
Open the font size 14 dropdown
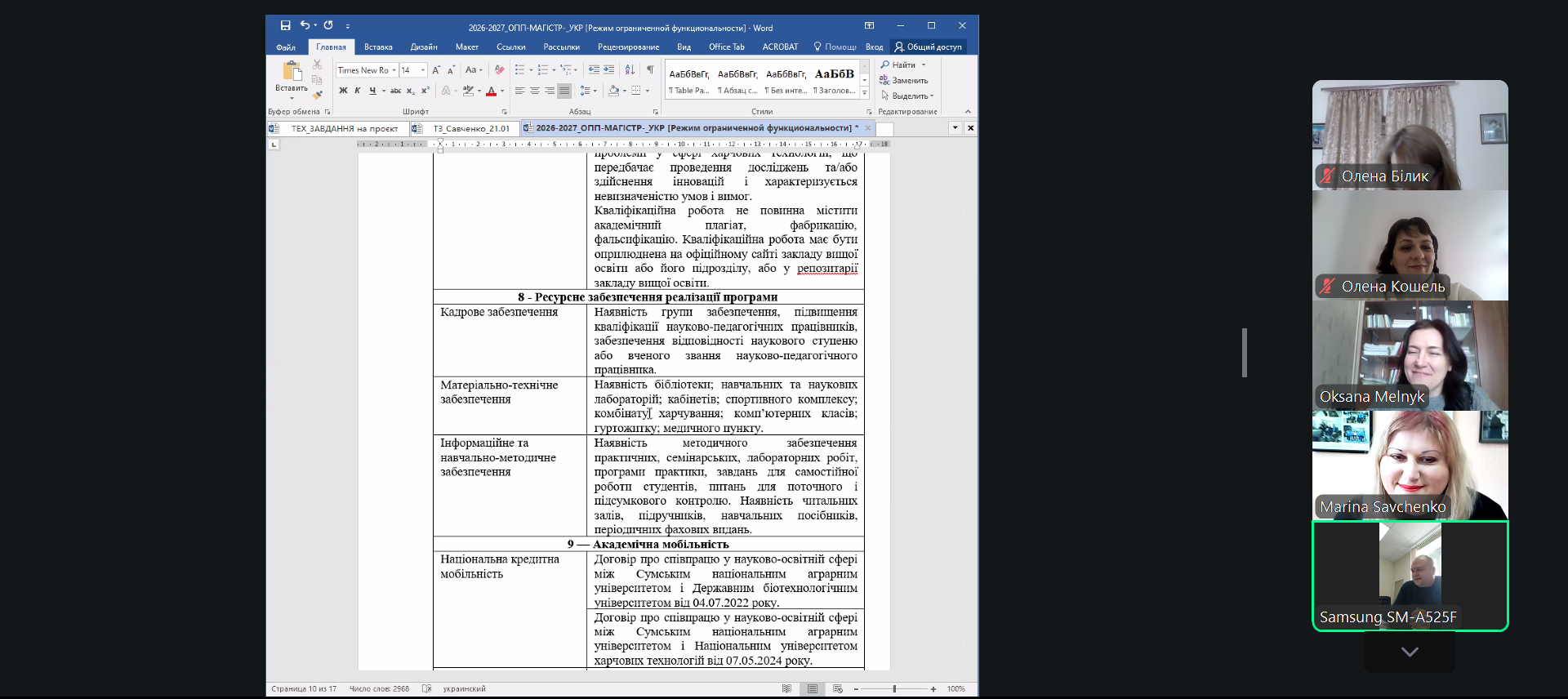423,70
